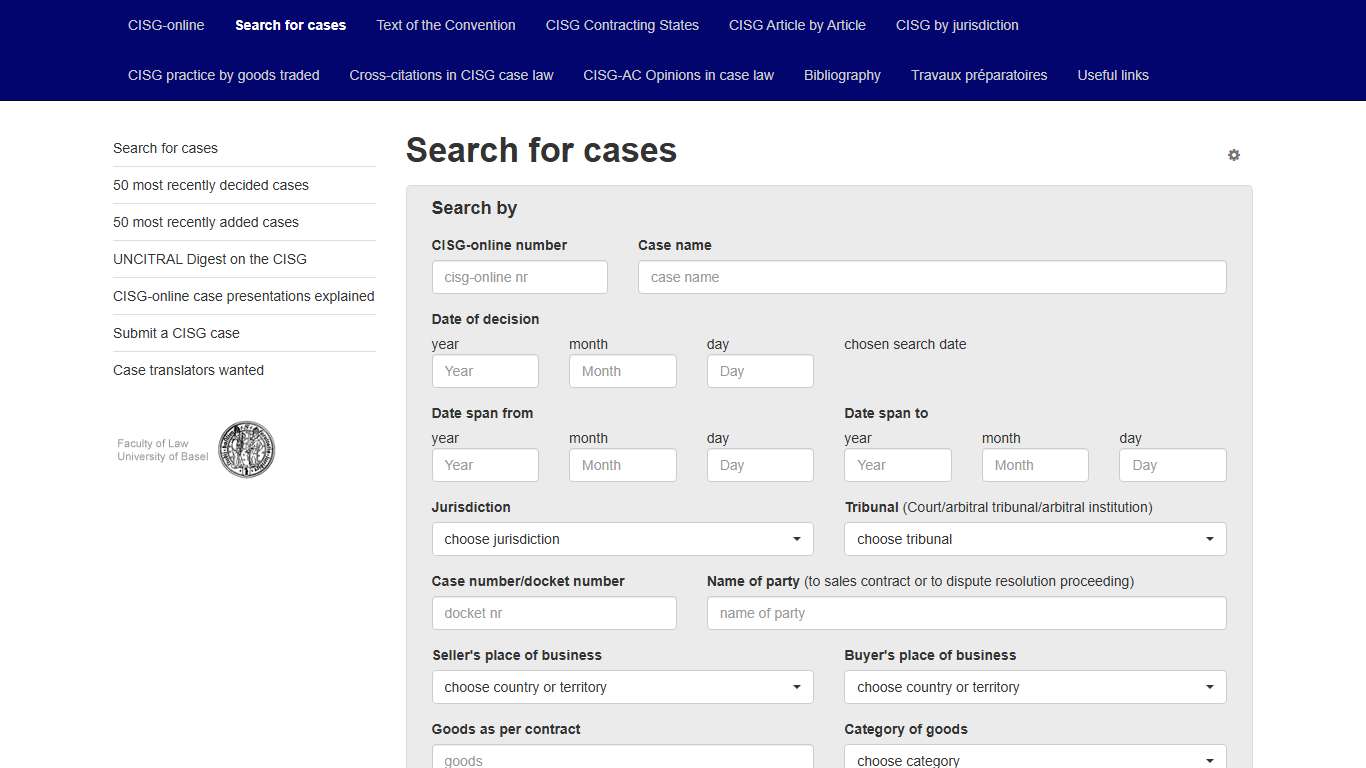Open the choose tribunal dropdown
Image resolution: width=1366 pixels, height=768 pixels.
click(x=1034, y=539)
